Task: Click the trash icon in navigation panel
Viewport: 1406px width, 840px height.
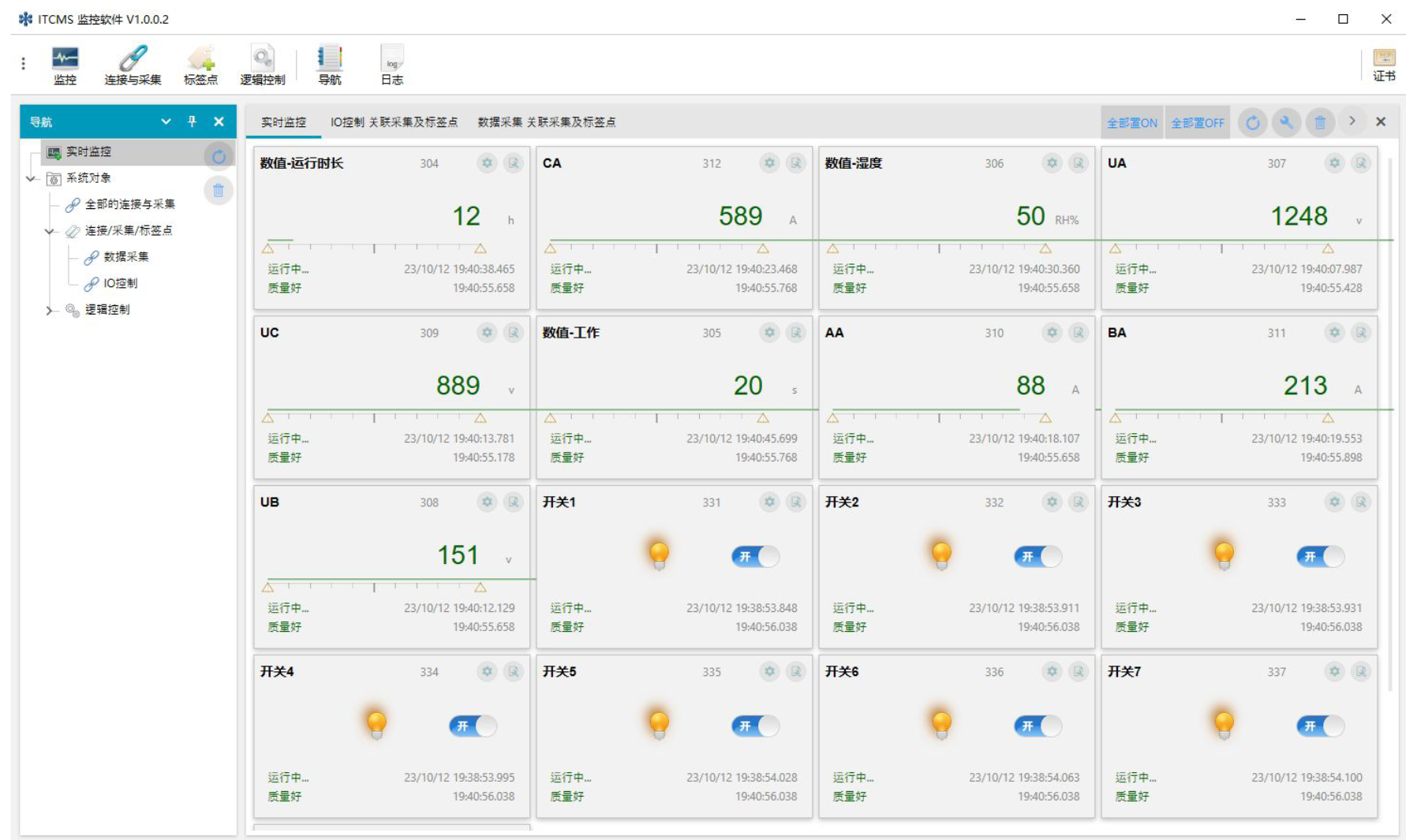Action: [219, 190]
